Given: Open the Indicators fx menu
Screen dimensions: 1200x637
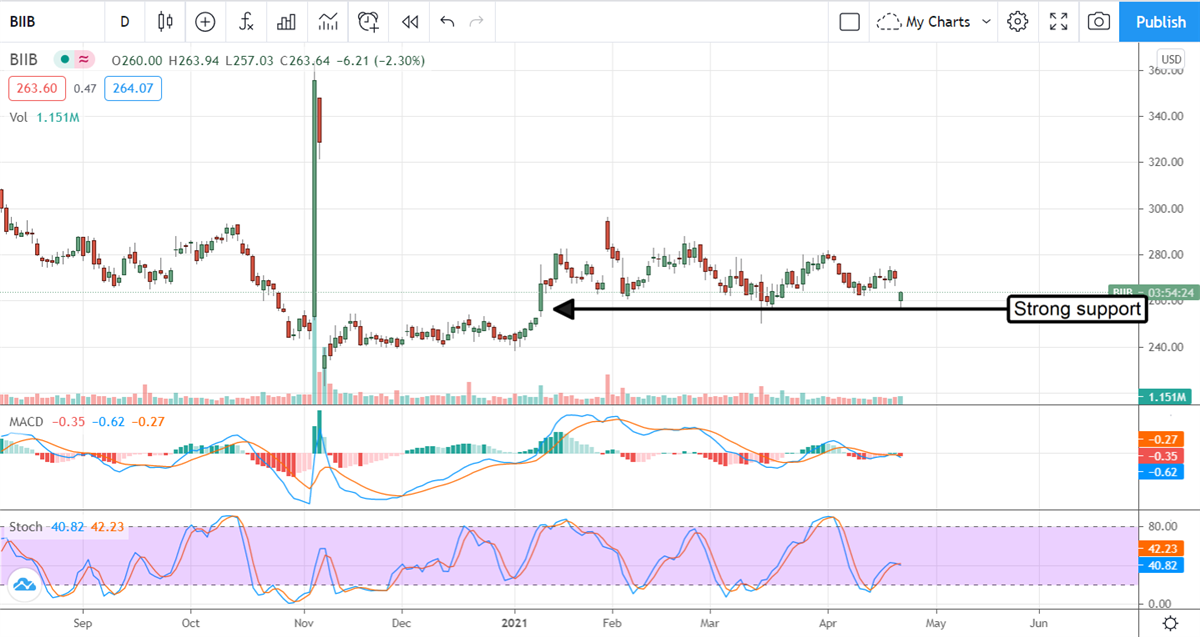Looking at the screenshot, I should pyautogui.click(x=246, y=21).
